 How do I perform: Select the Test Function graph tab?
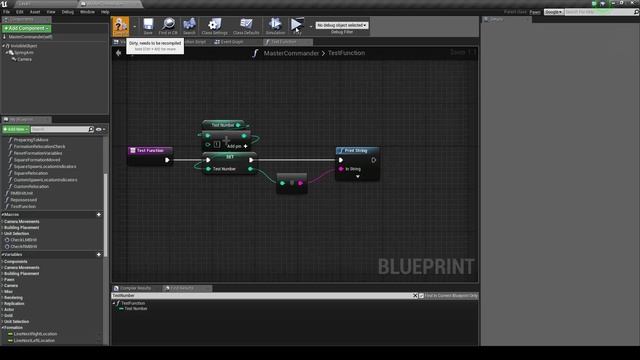[287, 42]
